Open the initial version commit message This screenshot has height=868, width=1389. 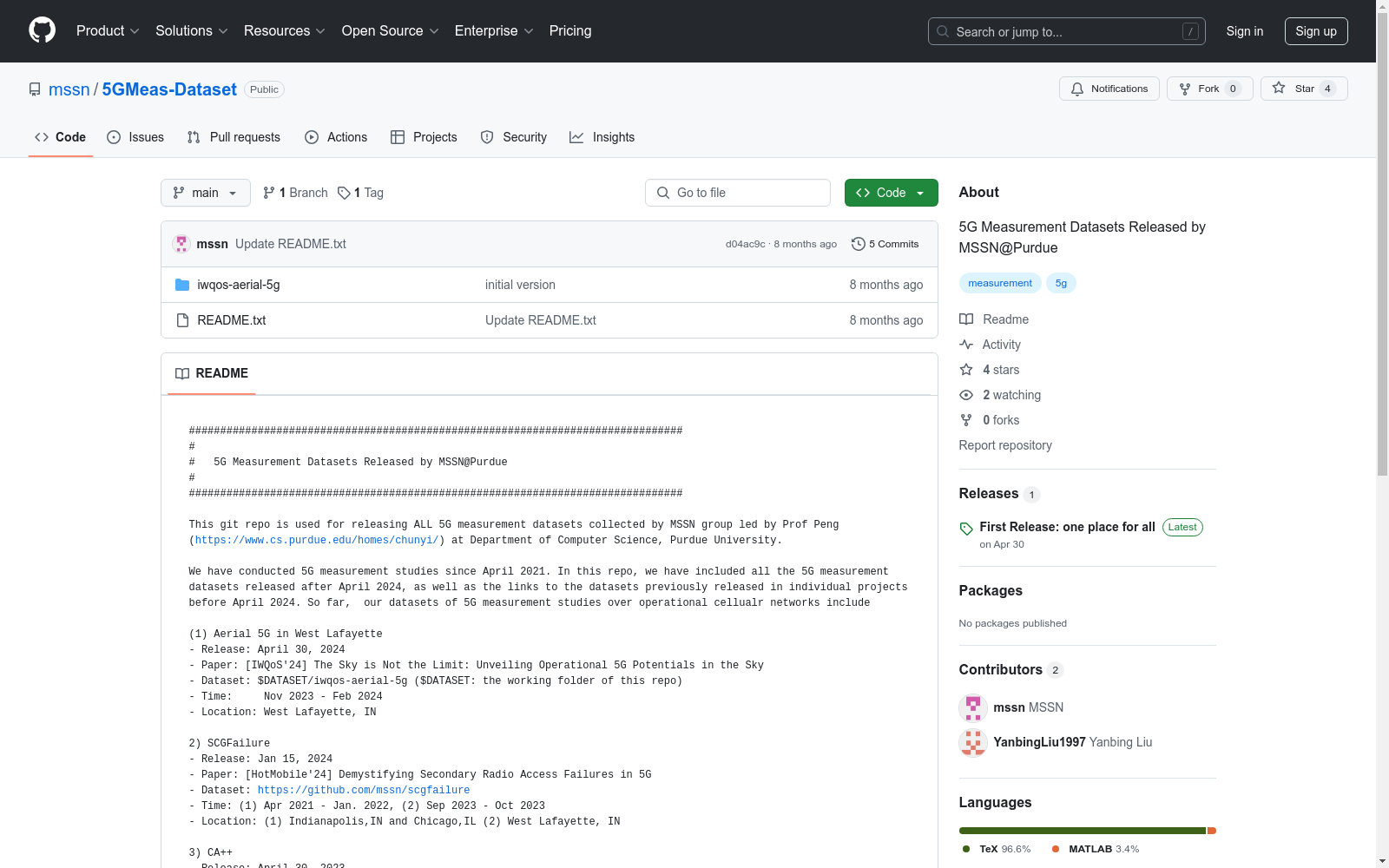coord(520,285)
